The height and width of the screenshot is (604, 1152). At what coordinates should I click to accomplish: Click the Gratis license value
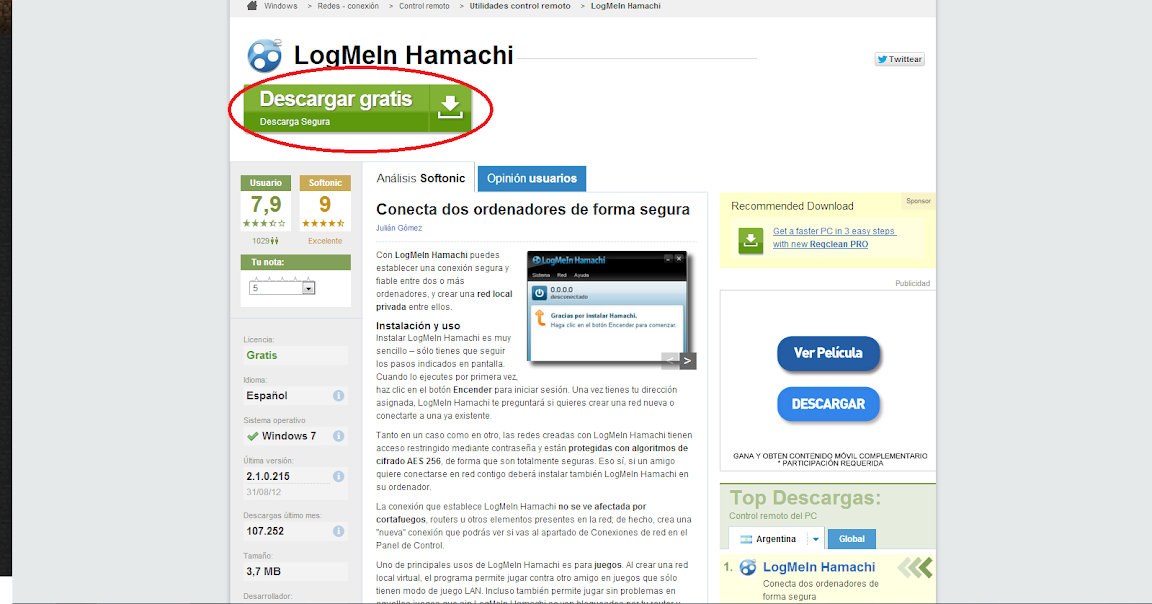[262, 355]
